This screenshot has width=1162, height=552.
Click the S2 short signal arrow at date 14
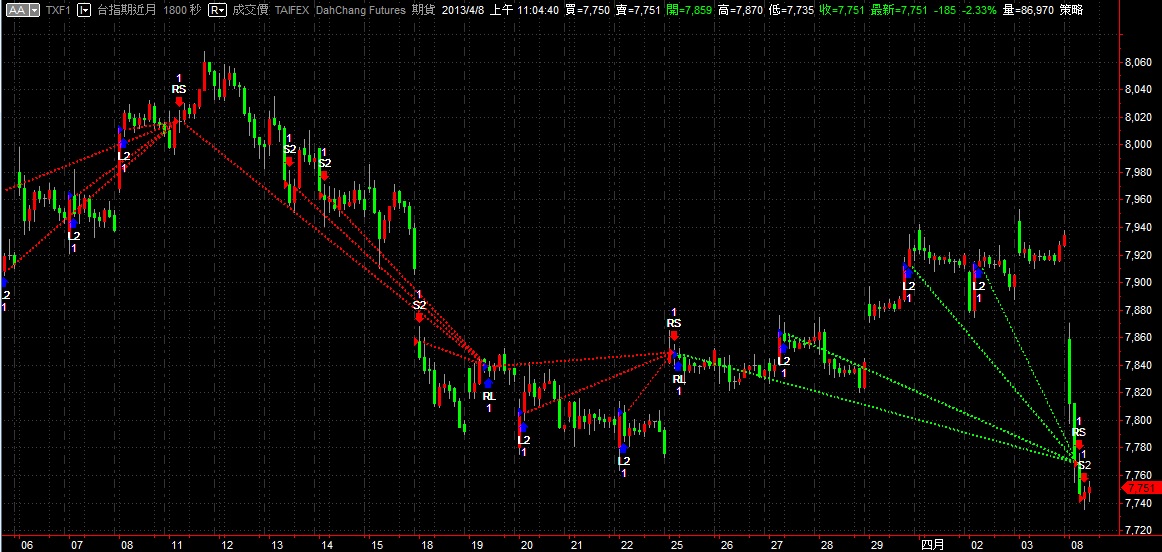[x=324, y=175]
